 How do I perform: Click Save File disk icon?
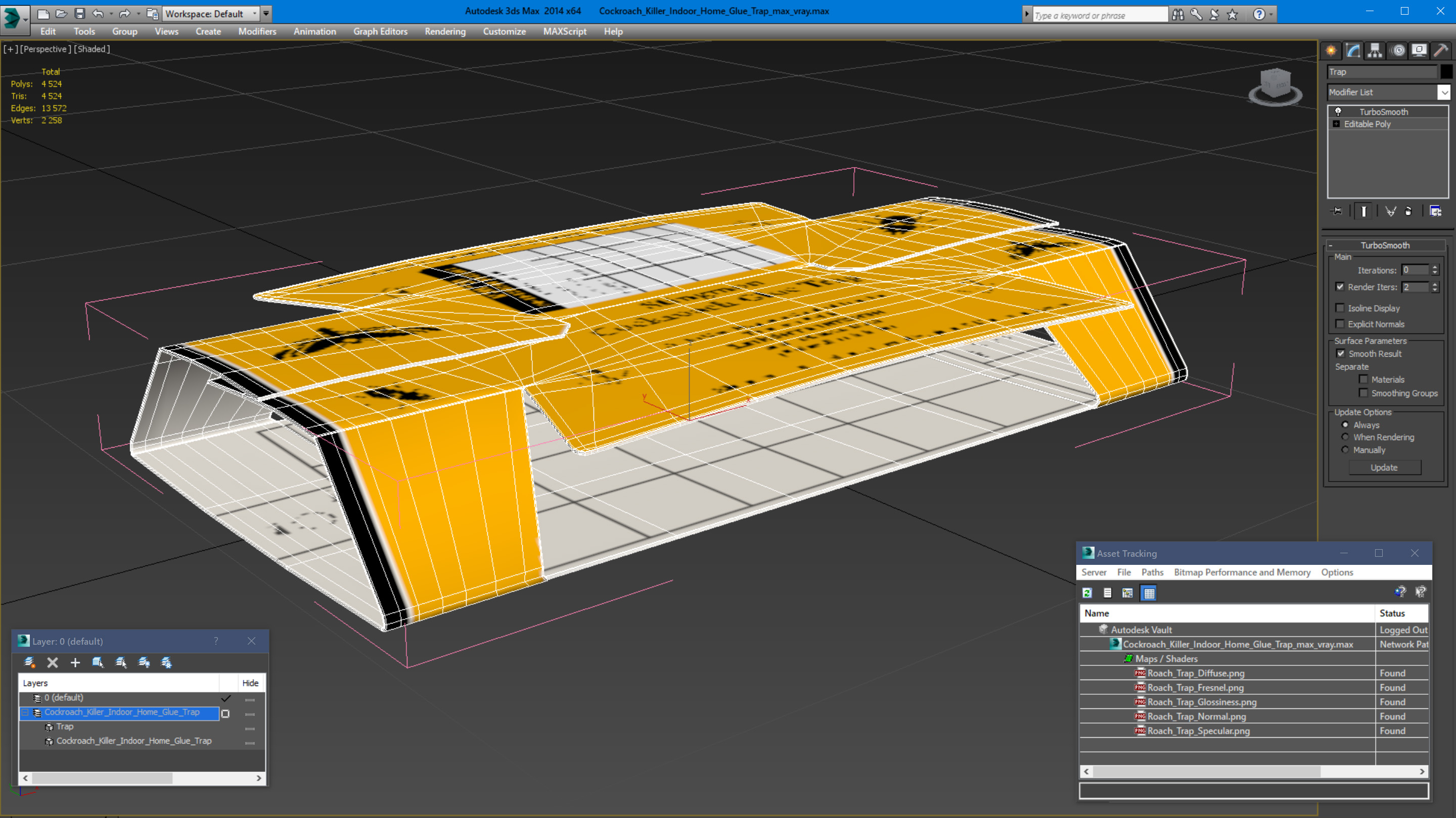tap(79, 13)
